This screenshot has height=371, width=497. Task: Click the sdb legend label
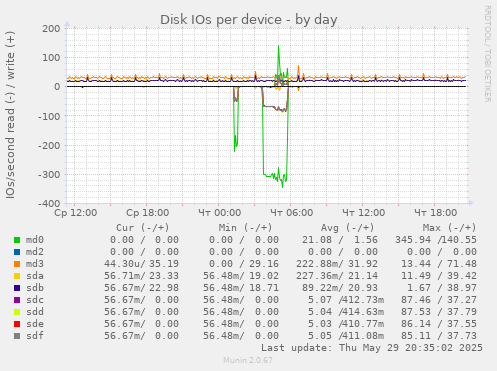35,288
